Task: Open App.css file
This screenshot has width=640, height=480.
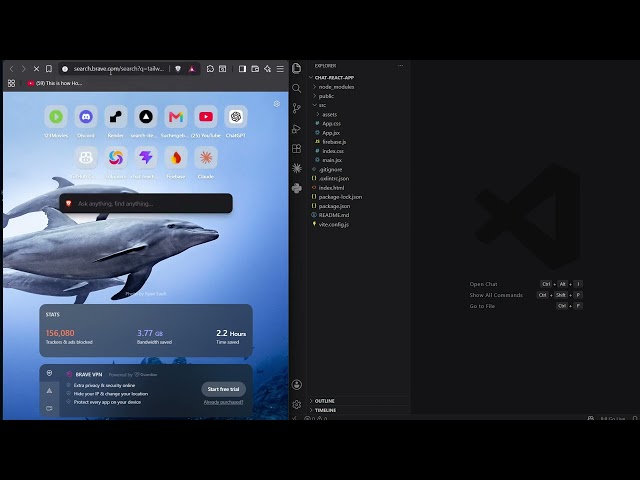Action: tap(359, 123)
